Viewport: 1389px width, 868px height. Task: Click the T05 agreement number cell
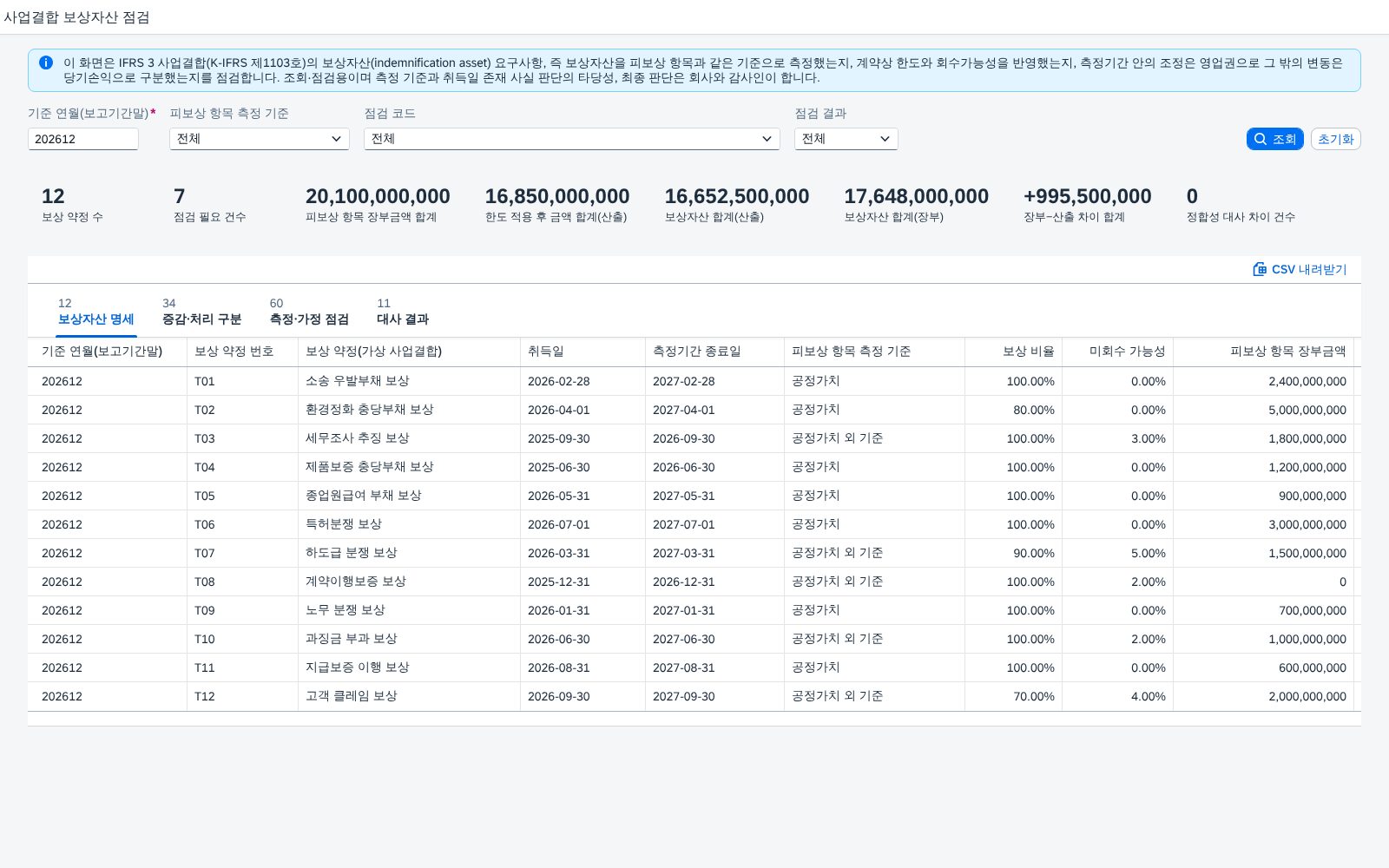(x=243, y=496)
